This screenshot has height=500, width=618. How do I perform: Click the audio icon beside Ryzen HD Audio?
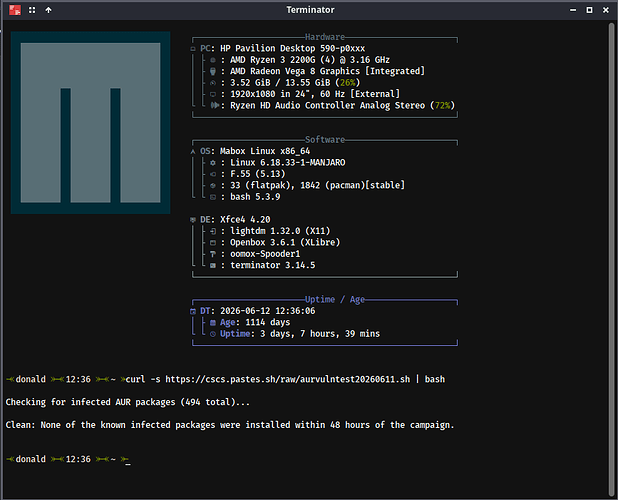[214, 105]
